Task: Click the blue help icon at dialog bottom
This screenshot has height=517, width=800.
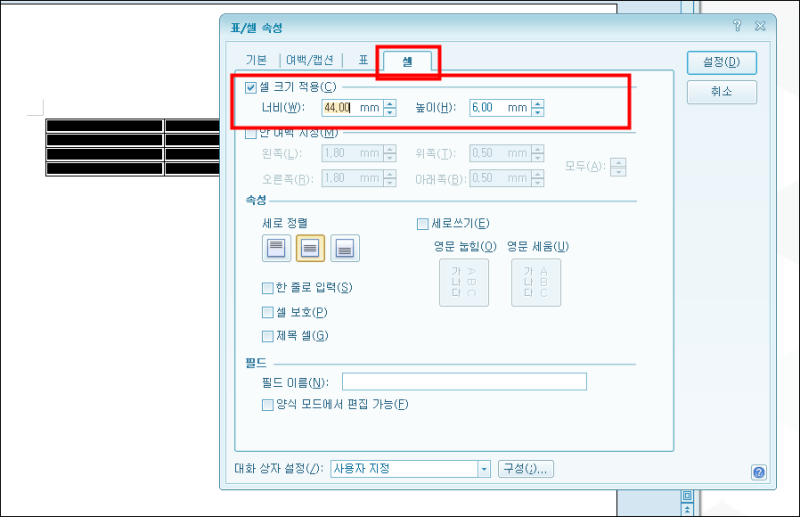Action: (759, 473)
